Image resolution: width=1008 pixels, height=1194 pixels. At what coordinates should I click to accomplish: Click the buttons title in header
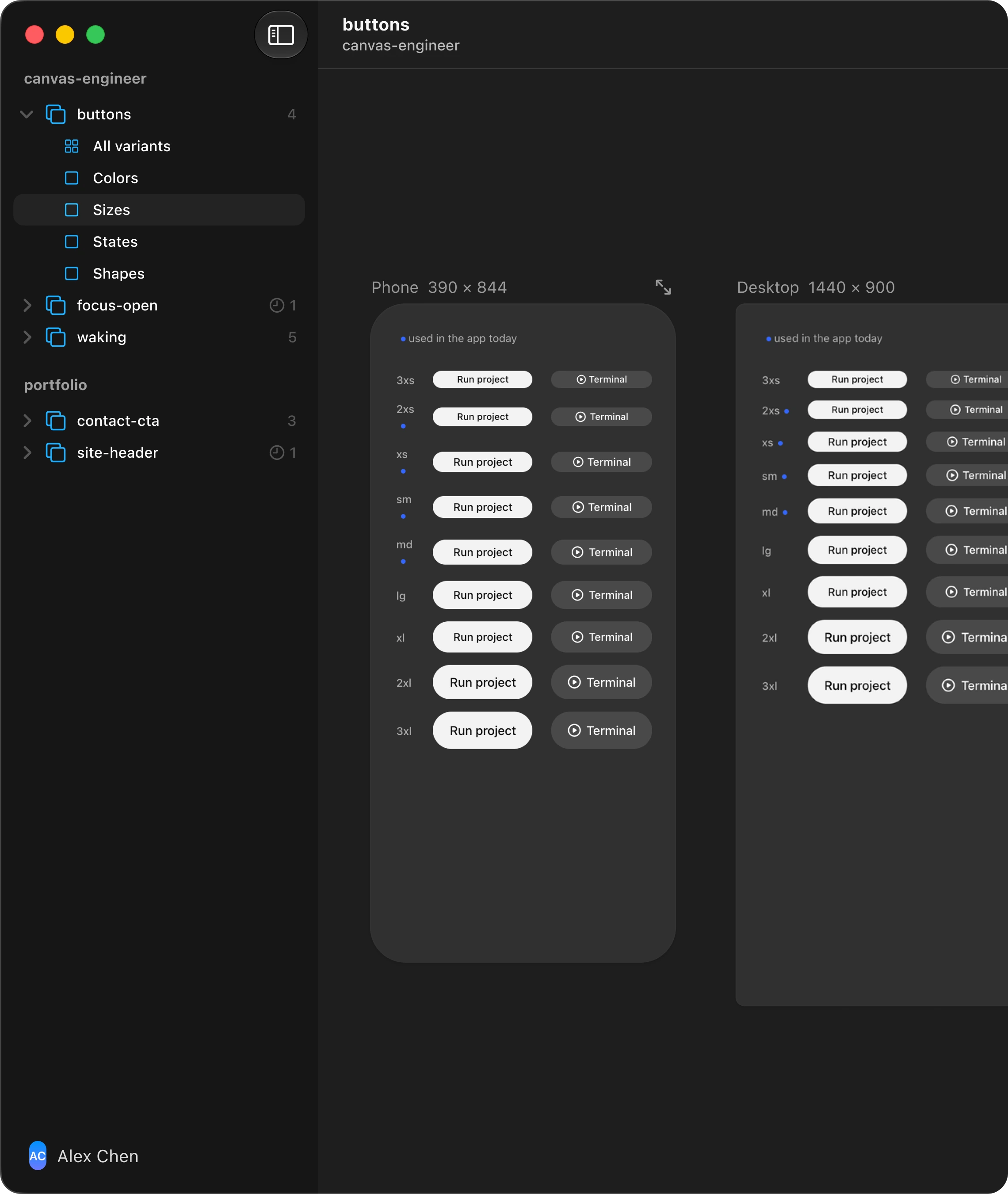pos(376,25)
